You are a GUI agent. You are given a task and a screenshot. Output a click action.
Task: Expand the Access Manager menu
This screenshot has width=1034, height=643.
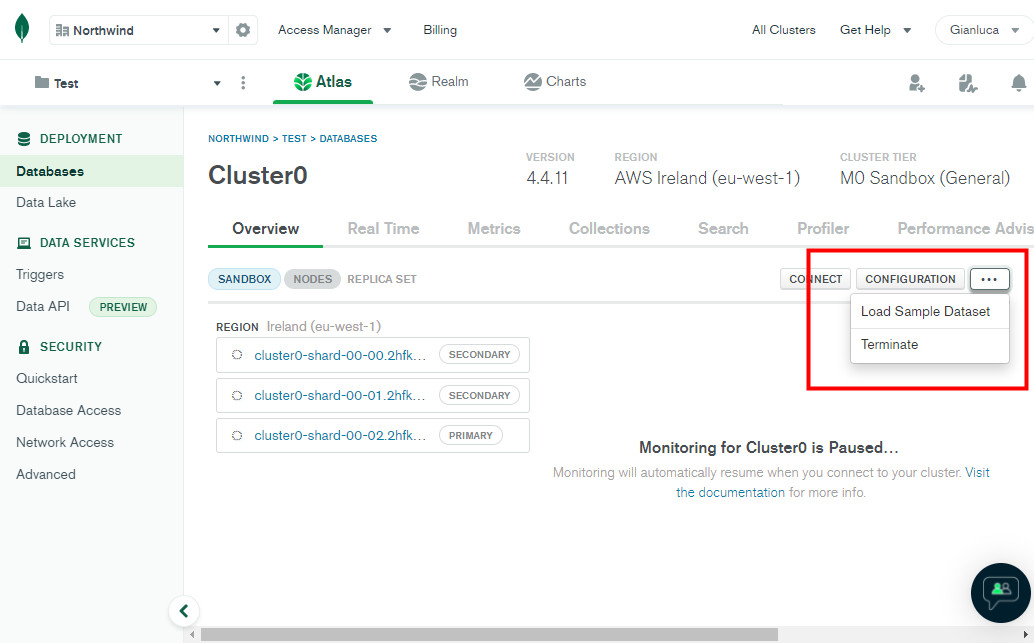tap(334, 30)
